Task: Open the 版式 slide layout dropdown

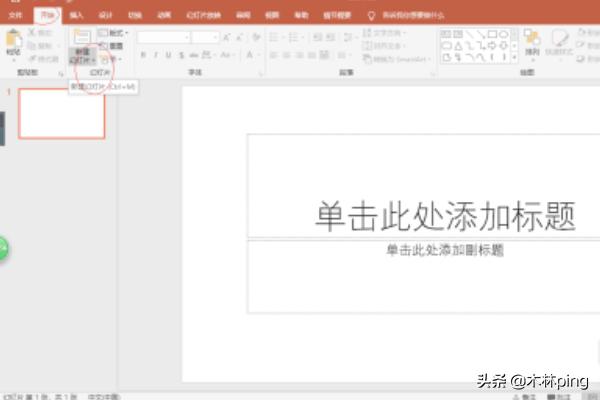Action: tap(113, 33)
